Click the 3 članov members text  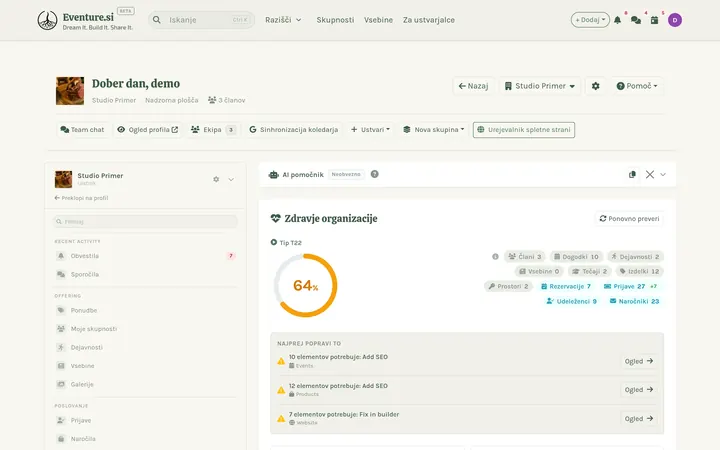(x=226, y=100)
